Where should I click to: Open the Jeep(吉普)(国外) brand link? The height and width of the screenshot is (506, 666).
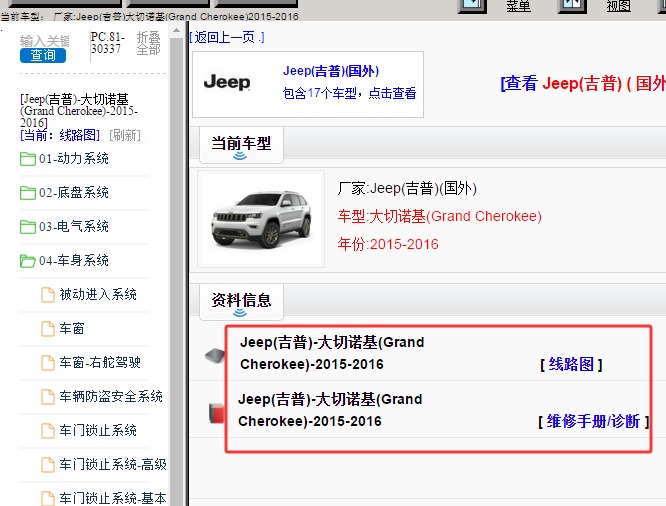[x=331, y=71]
